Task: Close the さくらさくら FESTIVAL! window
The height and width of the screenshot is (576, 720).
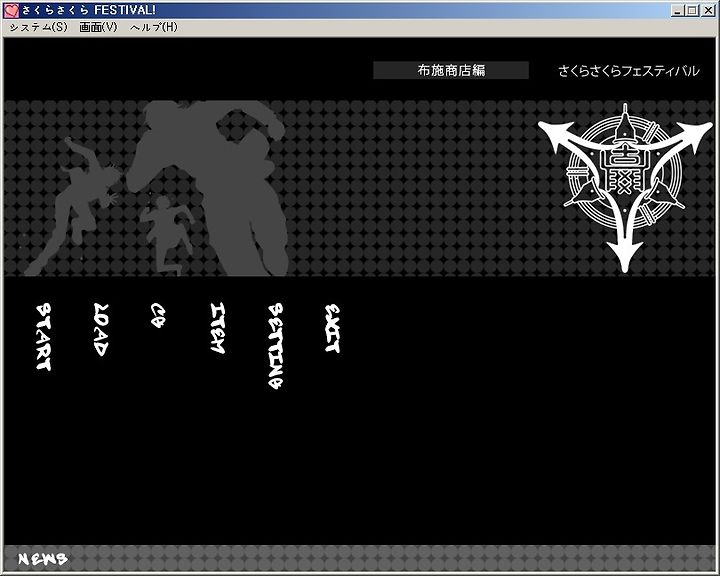Action: click(709, 10)
